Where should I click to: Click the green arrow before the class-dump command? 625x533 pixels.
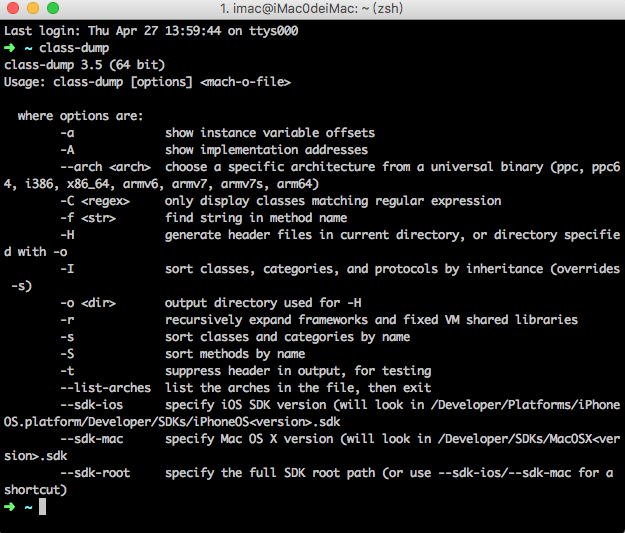click(x=10, y=48)
